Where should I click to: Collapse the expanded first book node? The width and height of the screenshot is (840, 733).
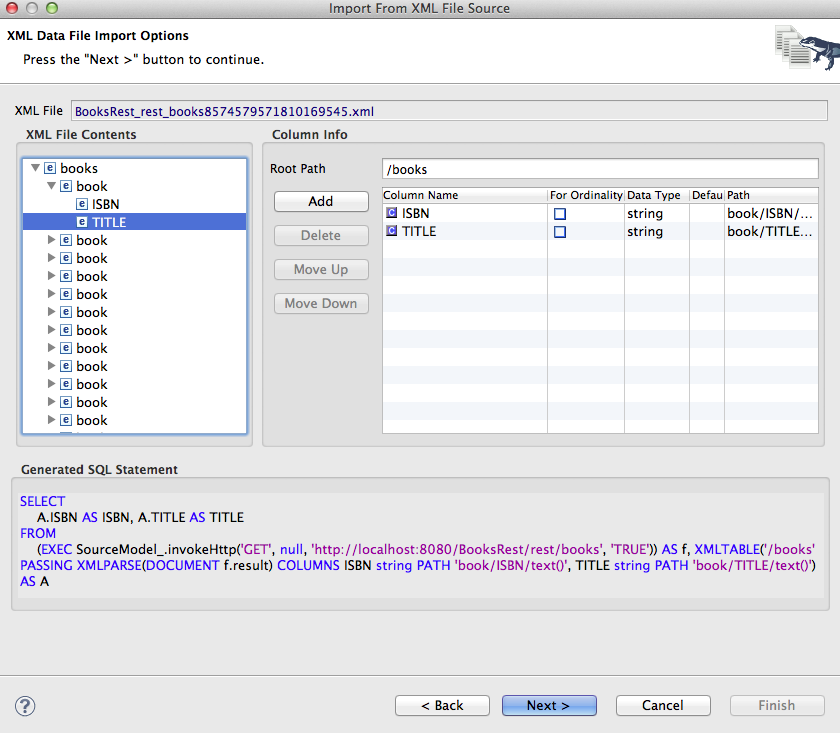click(x=51, y=186)
